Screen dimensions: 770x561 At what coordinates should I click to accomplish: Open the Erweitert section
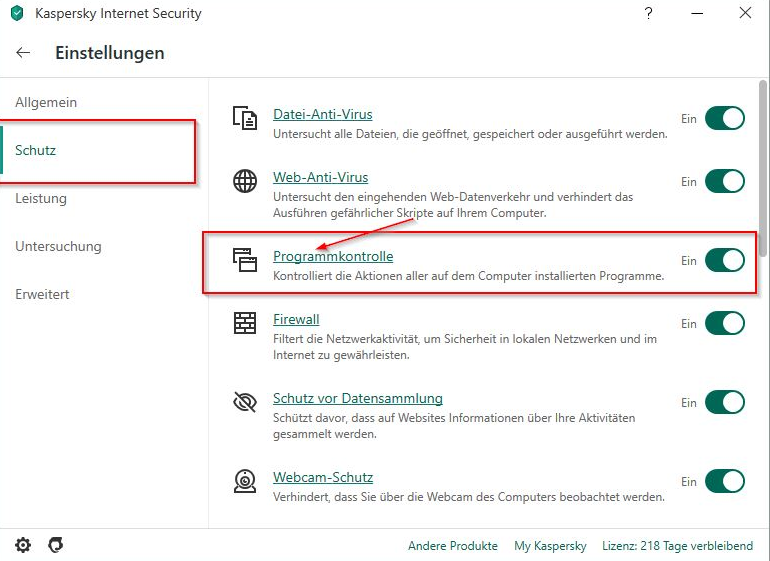(x=42, y=294)
